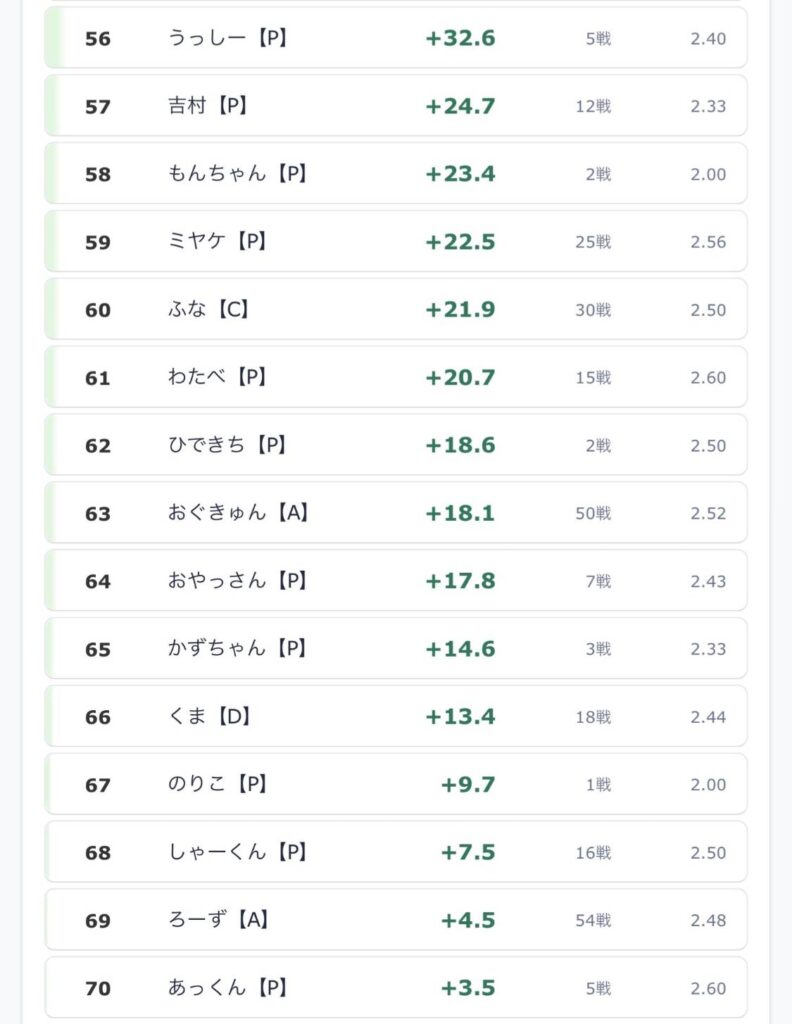792x1024 pixels.
Task: Select player name 吉村【P】
Action: click(x=208, y=106)
